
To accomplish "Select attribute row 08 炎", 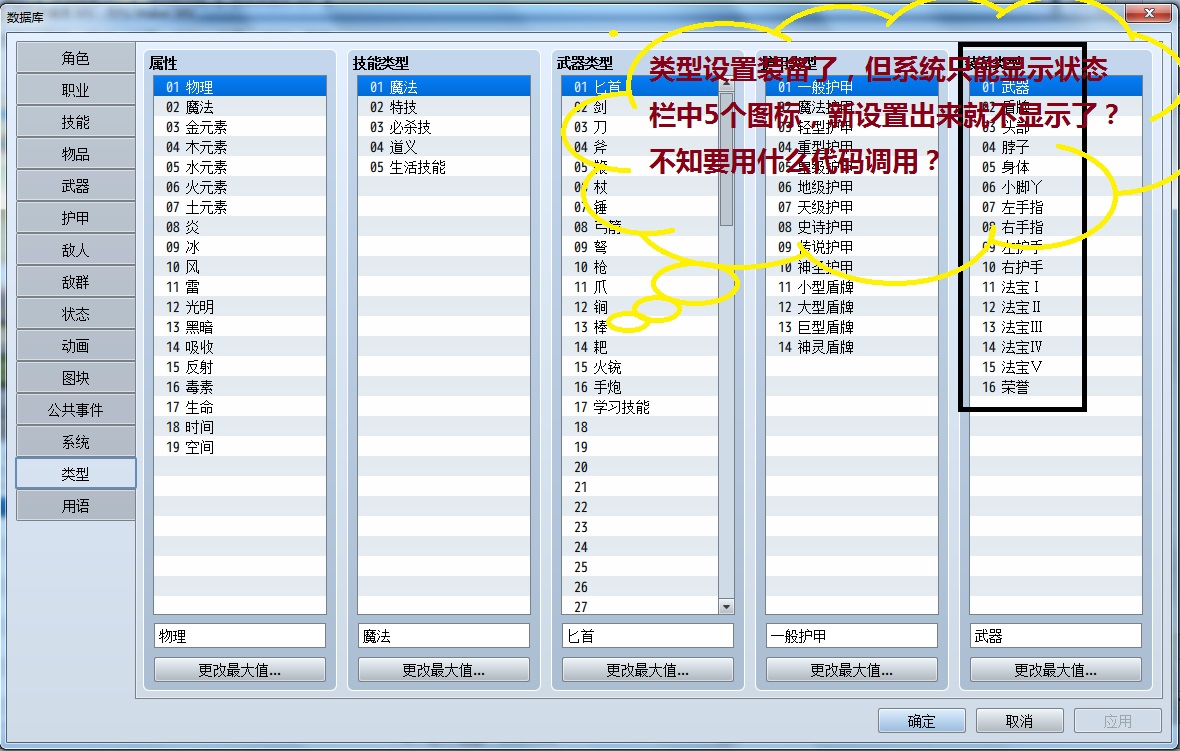I will 240,227.
